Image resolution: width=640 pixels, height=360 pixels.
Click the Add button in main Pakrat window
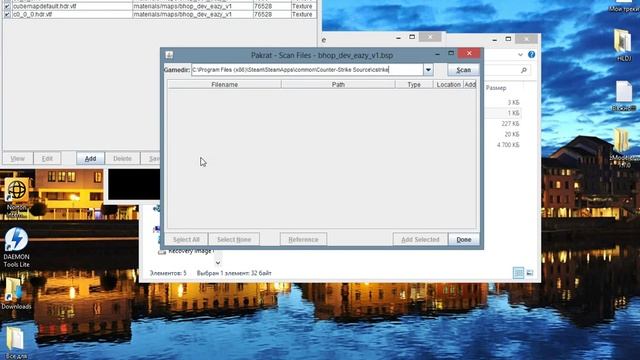tap(90, 158)
